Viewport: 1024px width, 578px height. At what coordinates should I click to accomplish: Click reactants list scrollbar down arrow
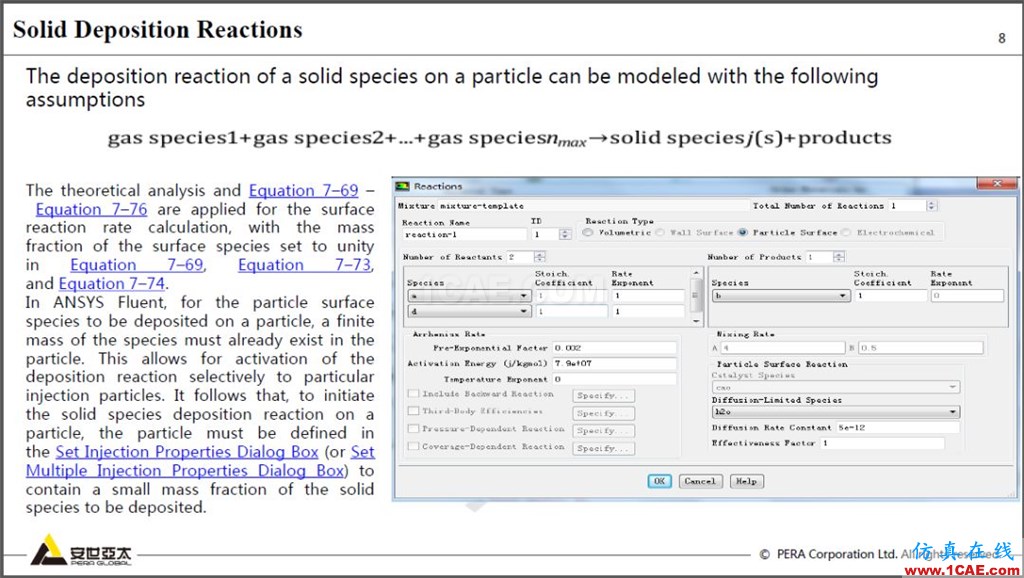(x=696, y=321)
